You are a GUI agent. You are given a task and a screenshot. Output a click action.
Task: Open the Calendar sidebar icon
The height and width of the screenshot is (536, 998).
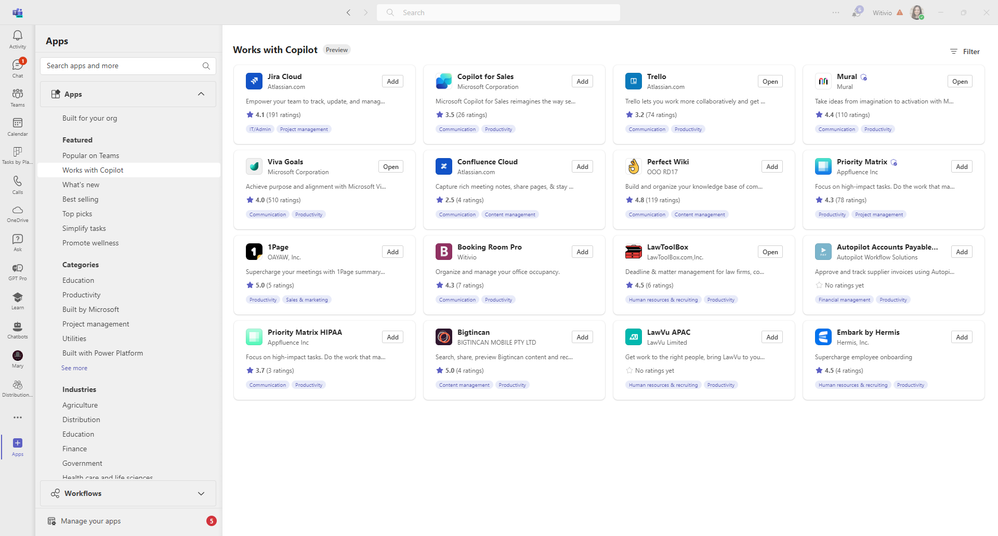17,127
